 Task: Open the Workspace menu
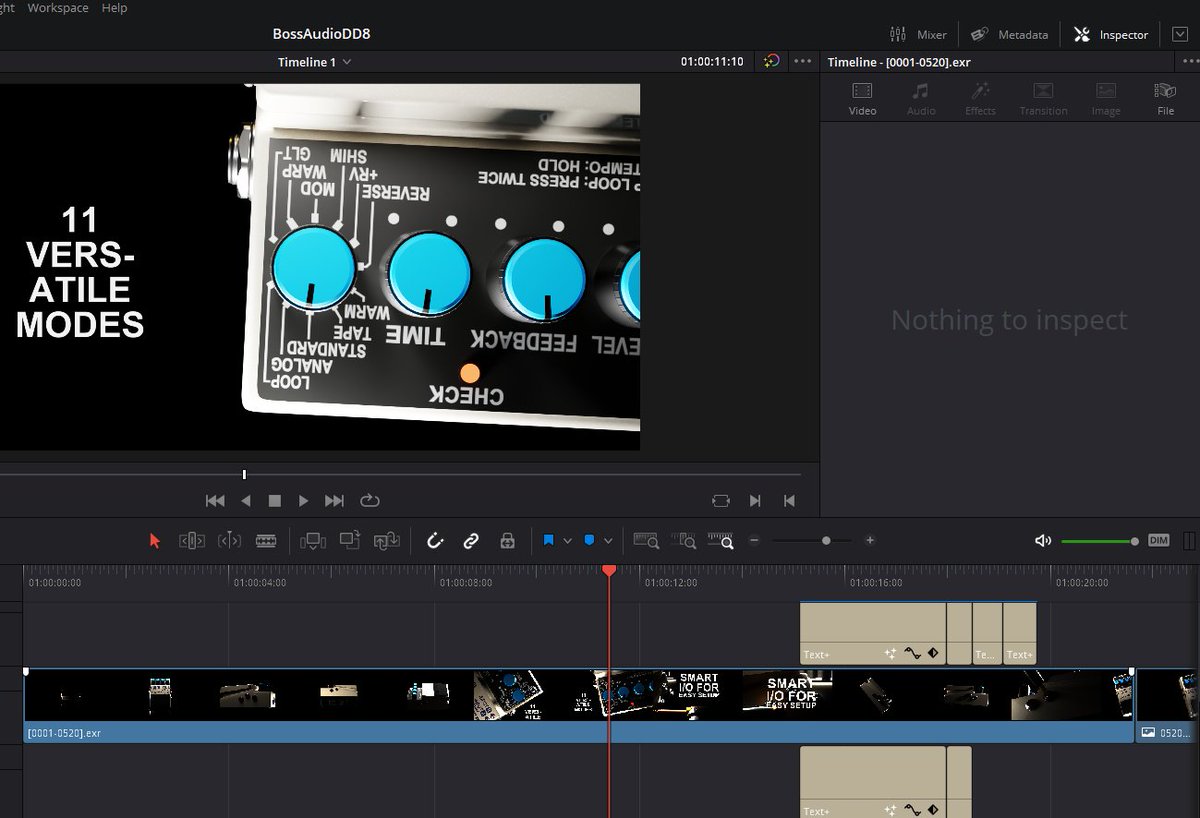click(58, 8)
